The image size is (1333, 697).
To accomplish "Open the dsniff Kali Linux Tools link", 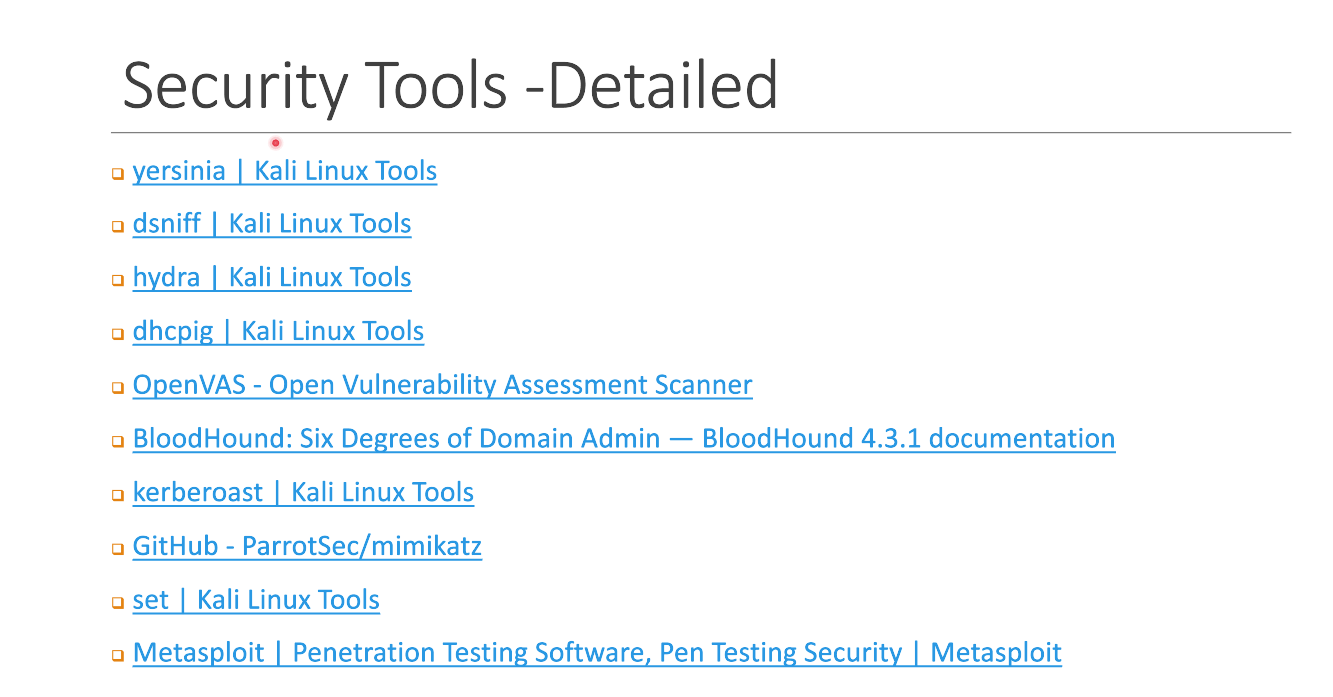I will click(x=271, y=224).
